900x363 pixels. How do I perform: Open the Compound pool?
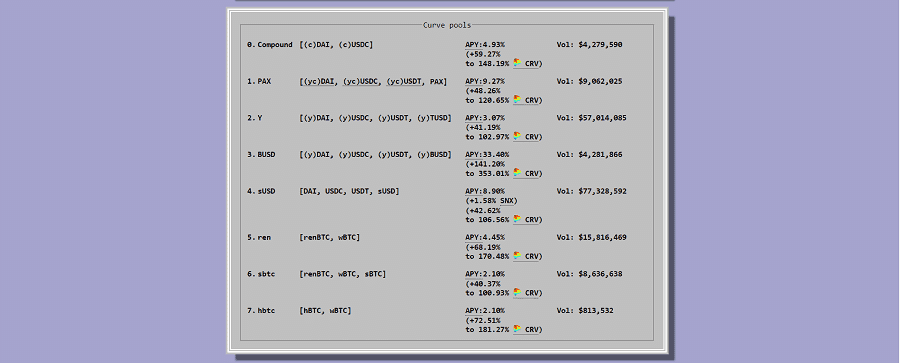coord(274,45)
